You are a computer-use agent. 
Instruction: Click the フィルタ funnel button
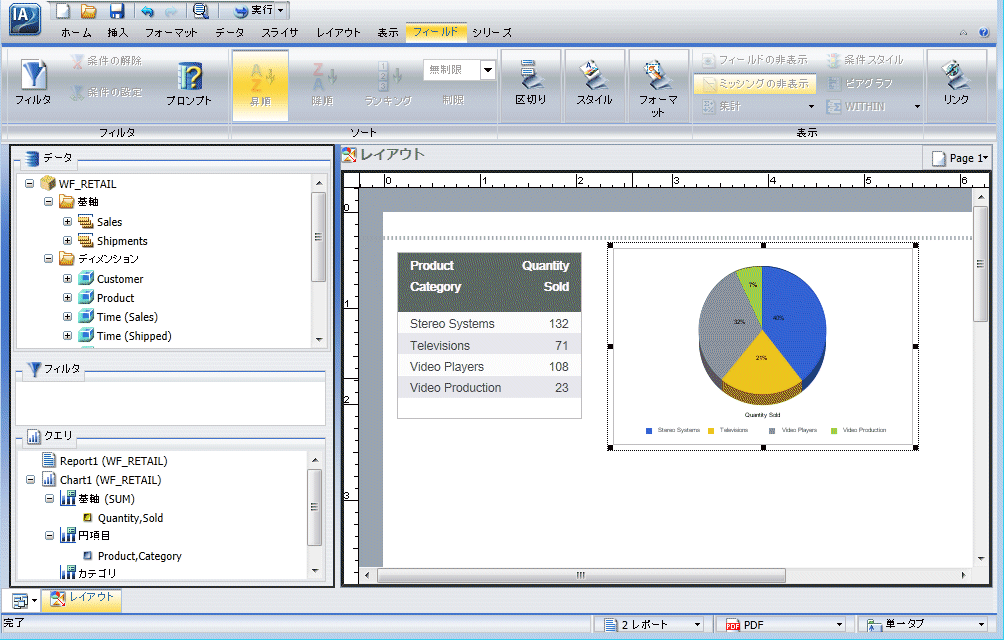click(x=33, y=83)
